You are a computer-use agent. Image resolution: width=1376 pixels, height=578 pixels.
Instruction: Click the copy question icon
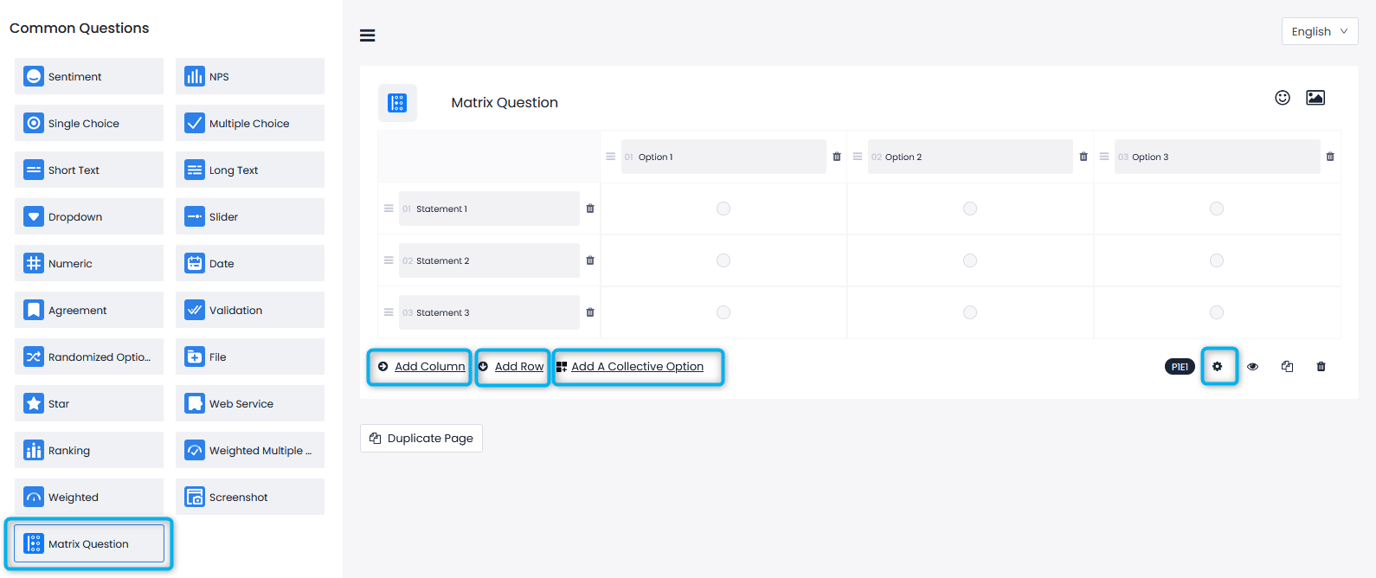tap(1287, 367)
